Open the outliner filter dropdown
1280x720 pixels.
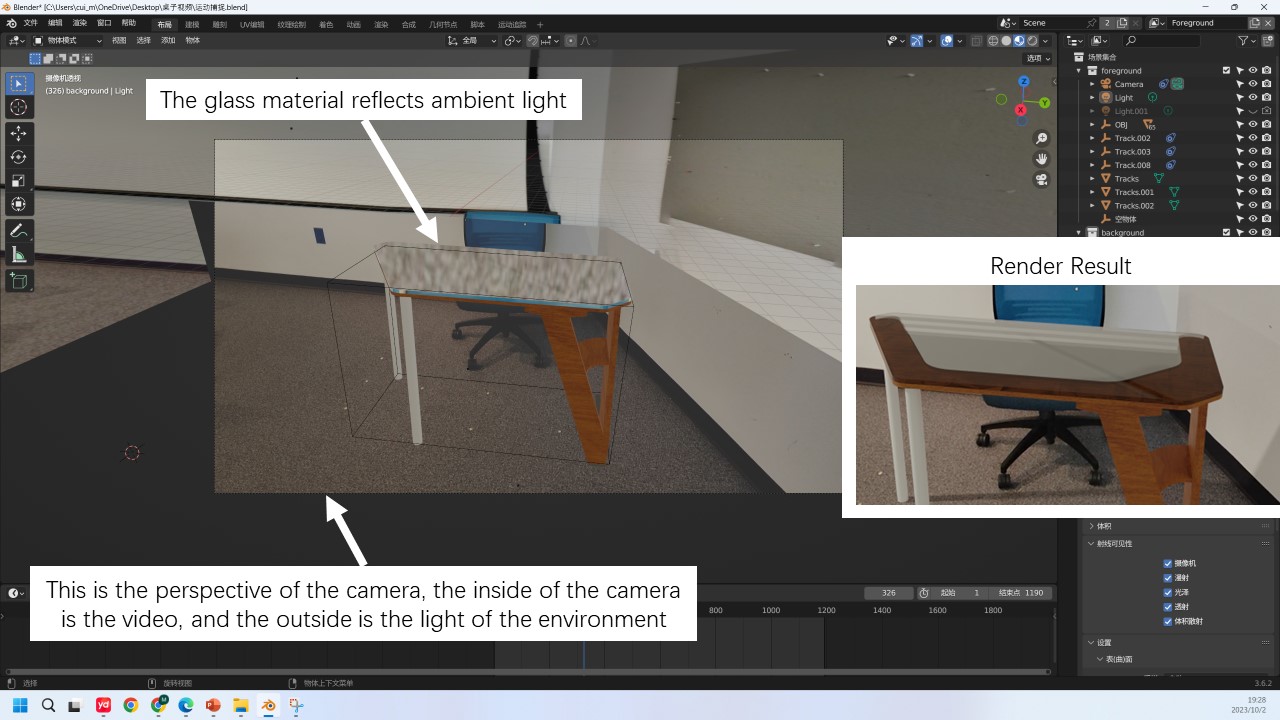(1246, 41)
